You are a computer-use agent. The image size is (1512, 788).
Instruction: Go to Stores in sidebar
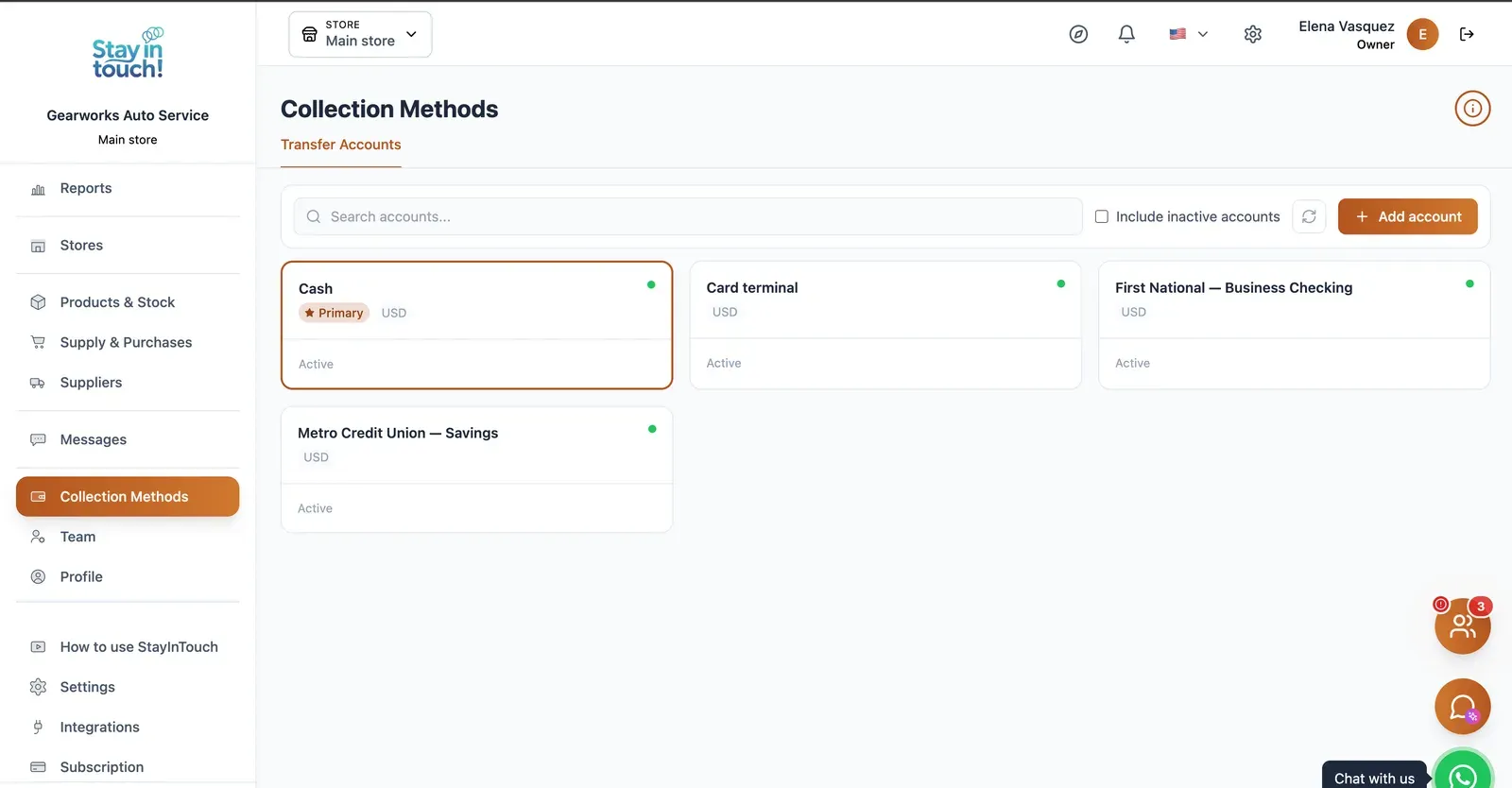coord(128,246)
